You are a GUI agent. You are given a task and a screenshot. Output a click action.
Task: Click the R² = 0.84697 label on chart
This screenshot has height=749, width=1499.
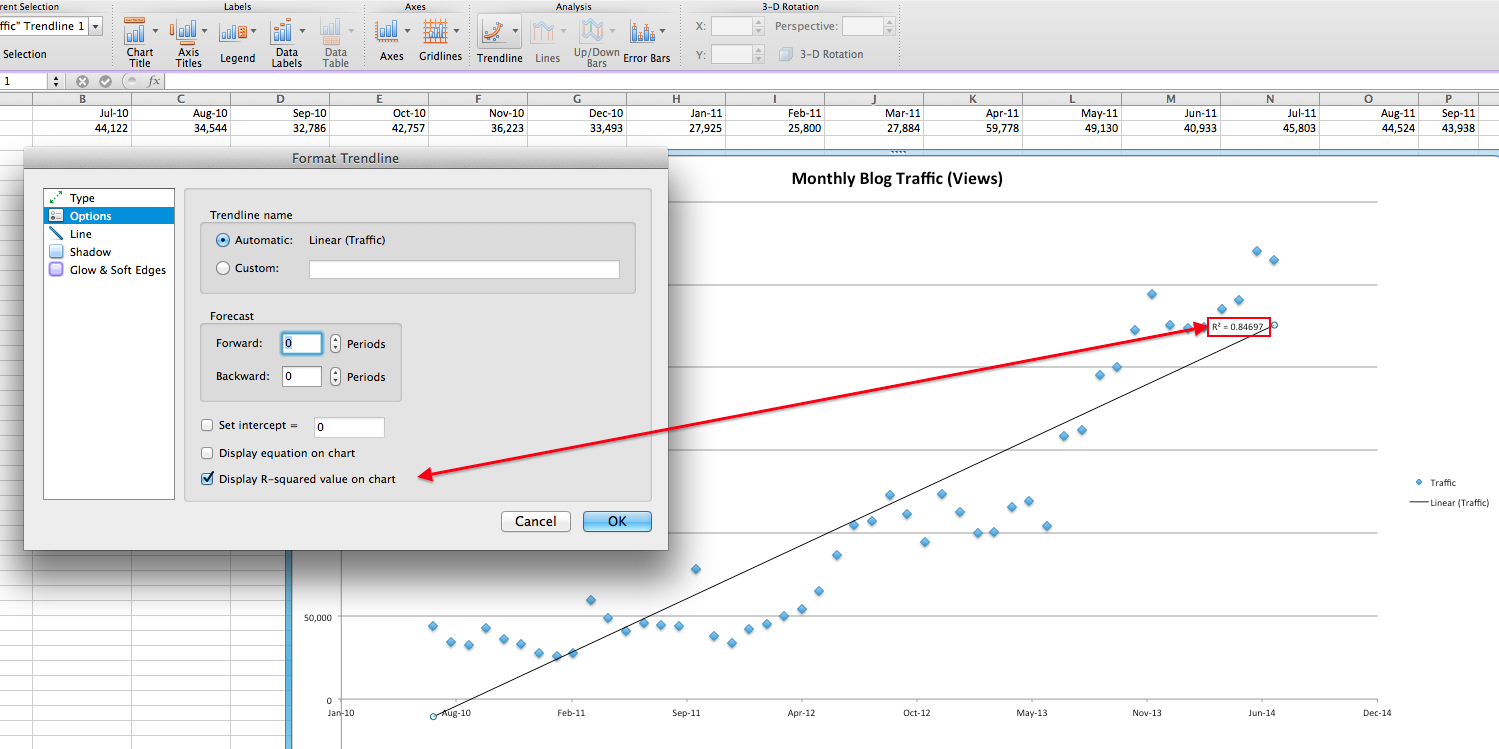(x=1238, y=327)
